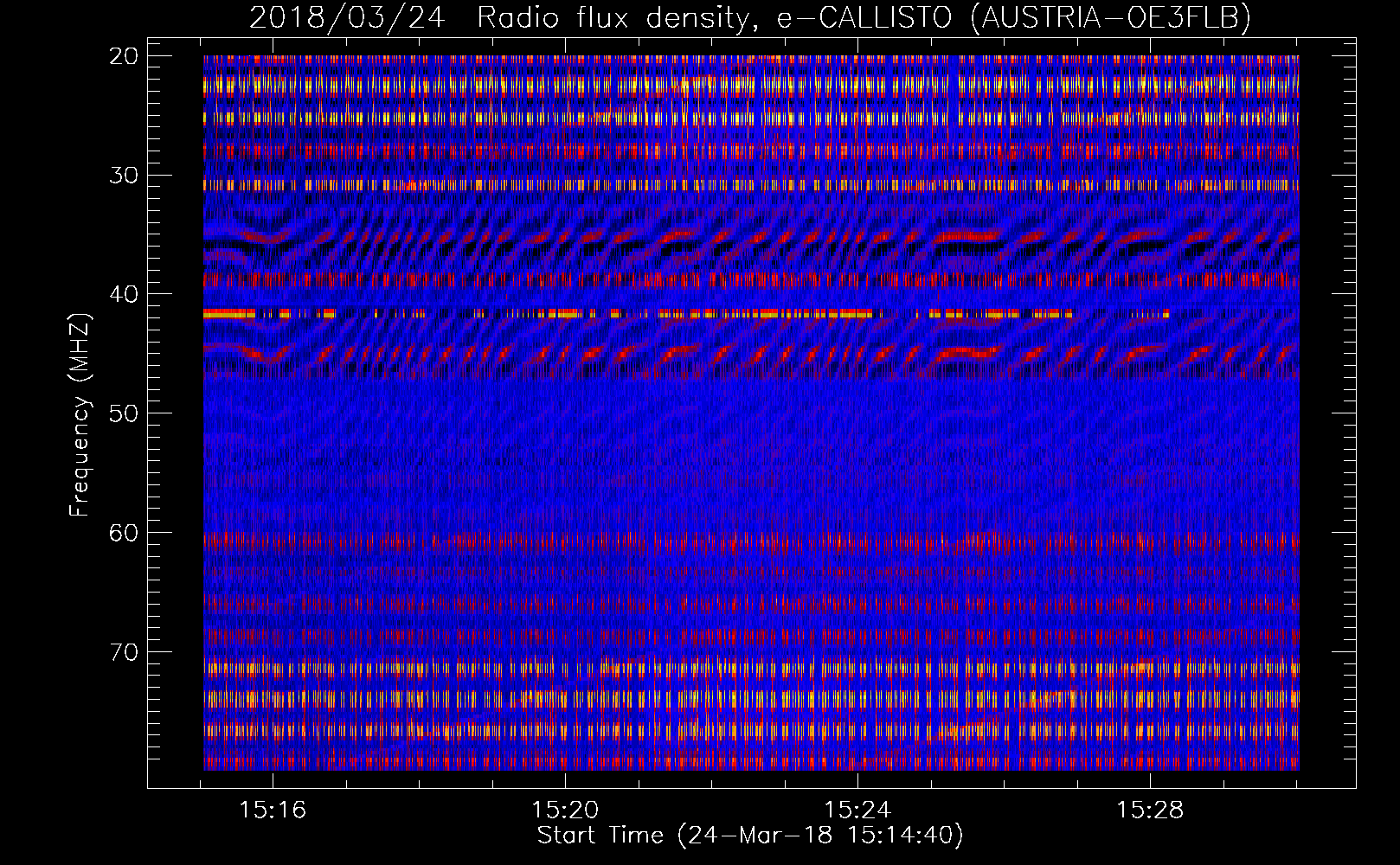
Task: Click the 40 frequency tick label
Action: click(x=124, y=294)
